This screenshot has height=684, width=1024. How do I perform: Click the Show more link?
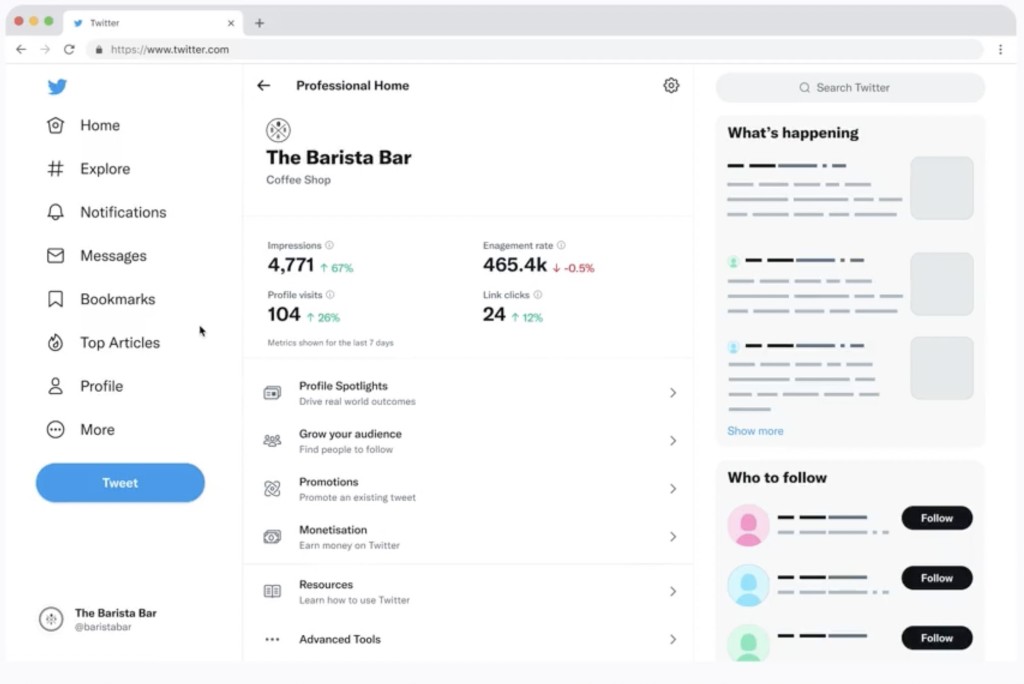[x=755, y=431]
